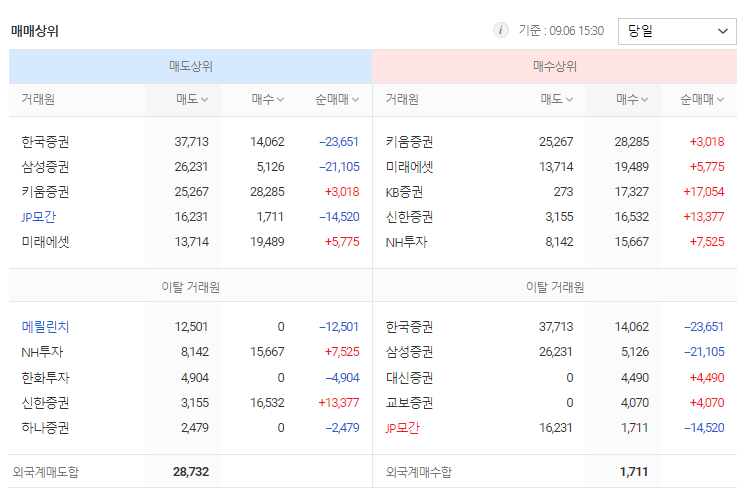749x495 pixels.
Task: Click 거래원 column header in 매도상위
Action: (38, 99)
